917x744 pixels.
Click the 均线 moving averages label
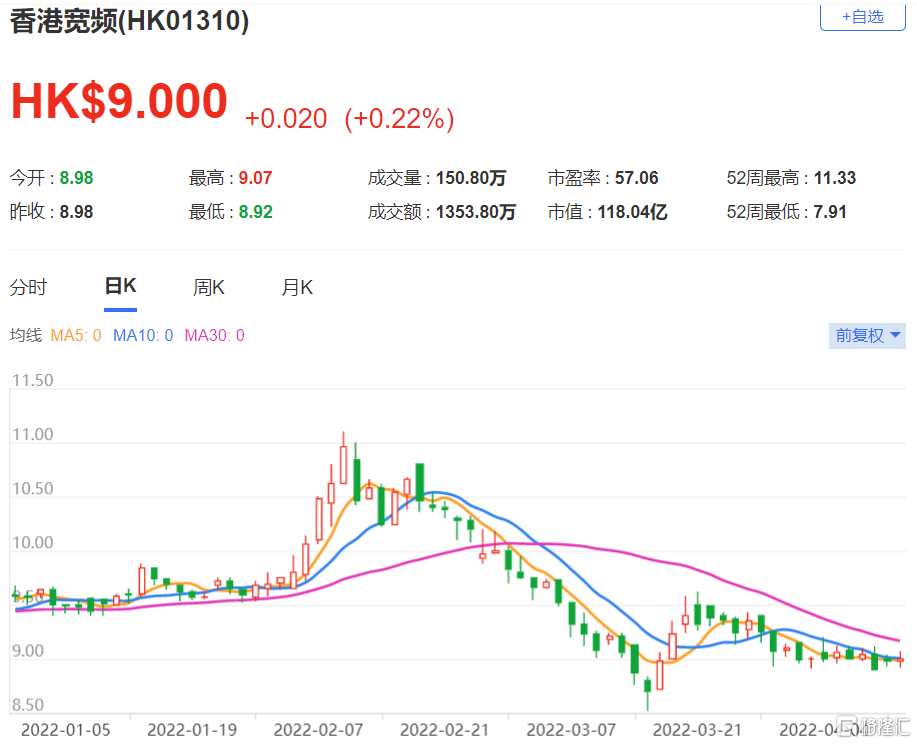tap(26, 335)
